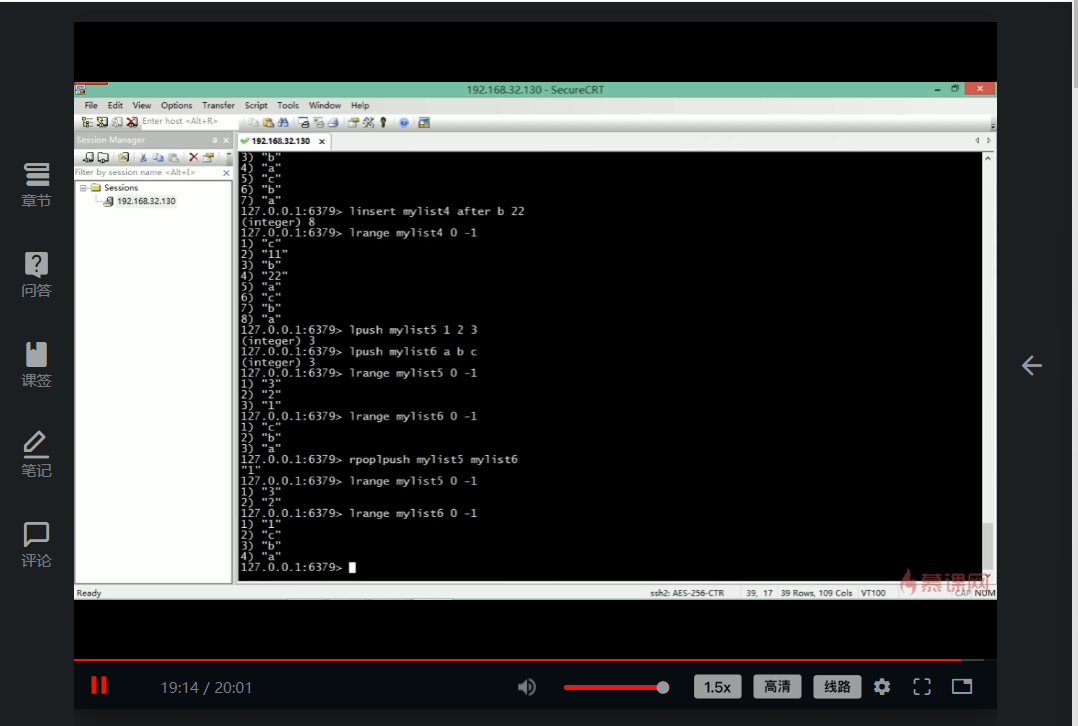
Task: Click the Reconnect toolbar icon
Action: pos(117,122)
